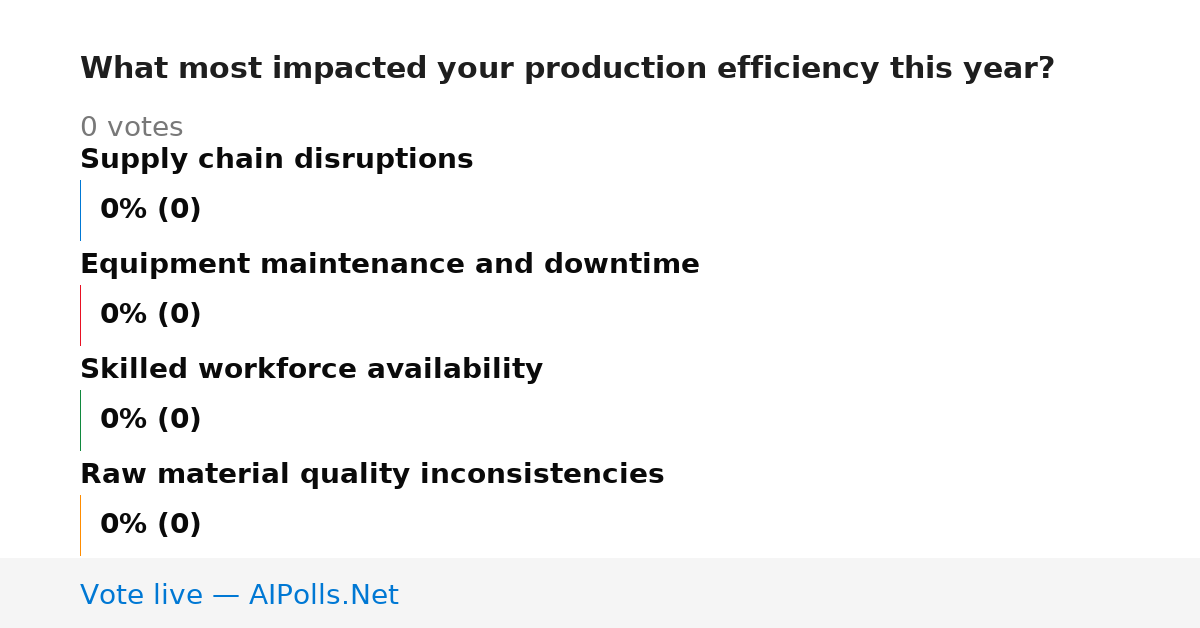Click '0% (0)' result for Skilled workforce
The height and width of the screenshot is (628, 1200).
[x=150, y=420]
